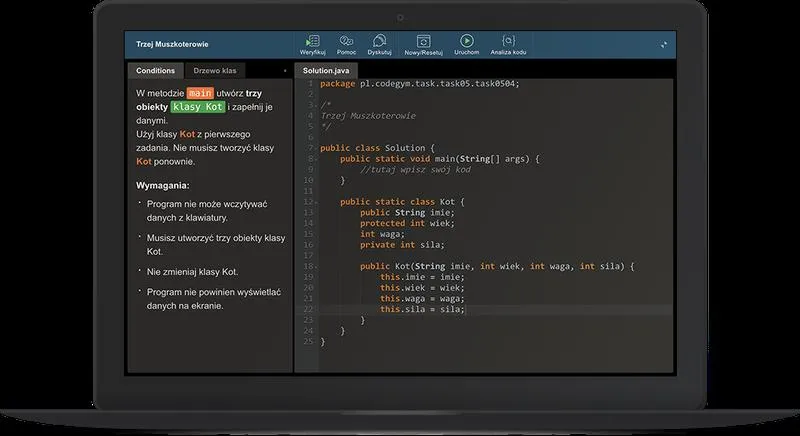Switch to the Drzewo klas tab
Viewport: 800px width, 436px height.
click(x=215, y=70)
